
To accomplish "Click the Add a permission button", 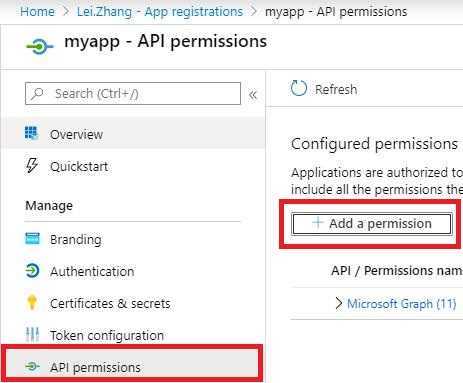I will tap(371, 224).
